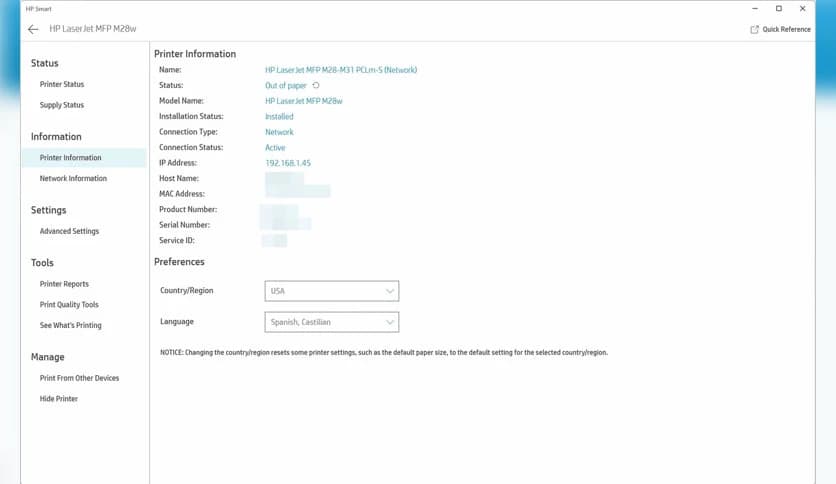Click the Settings section heading in sidebar

tap(49, 210)
